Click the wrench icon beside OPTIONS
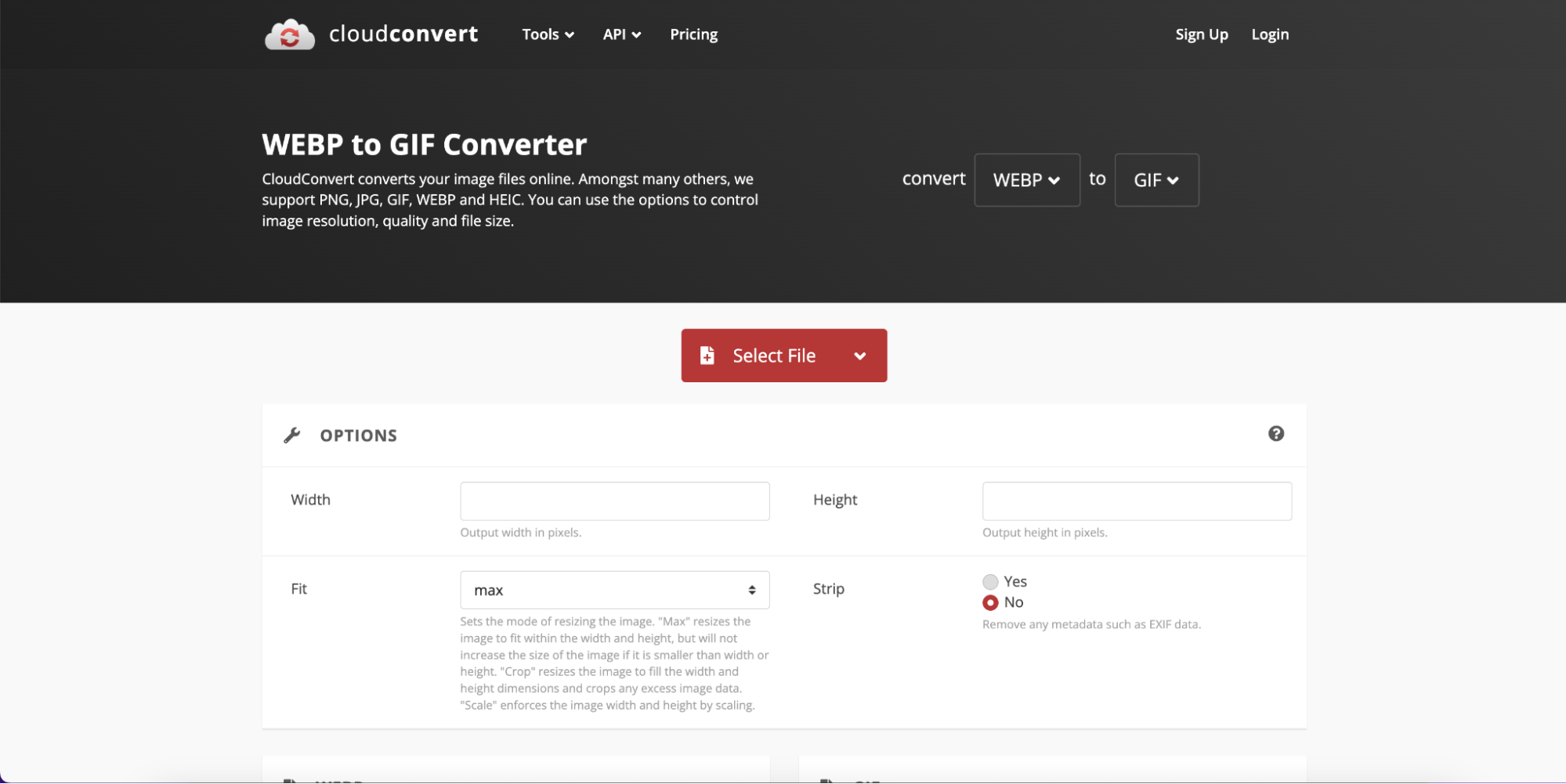This screenshot has width=1566, height=784. pyautogui.click(x=292, y=435)
